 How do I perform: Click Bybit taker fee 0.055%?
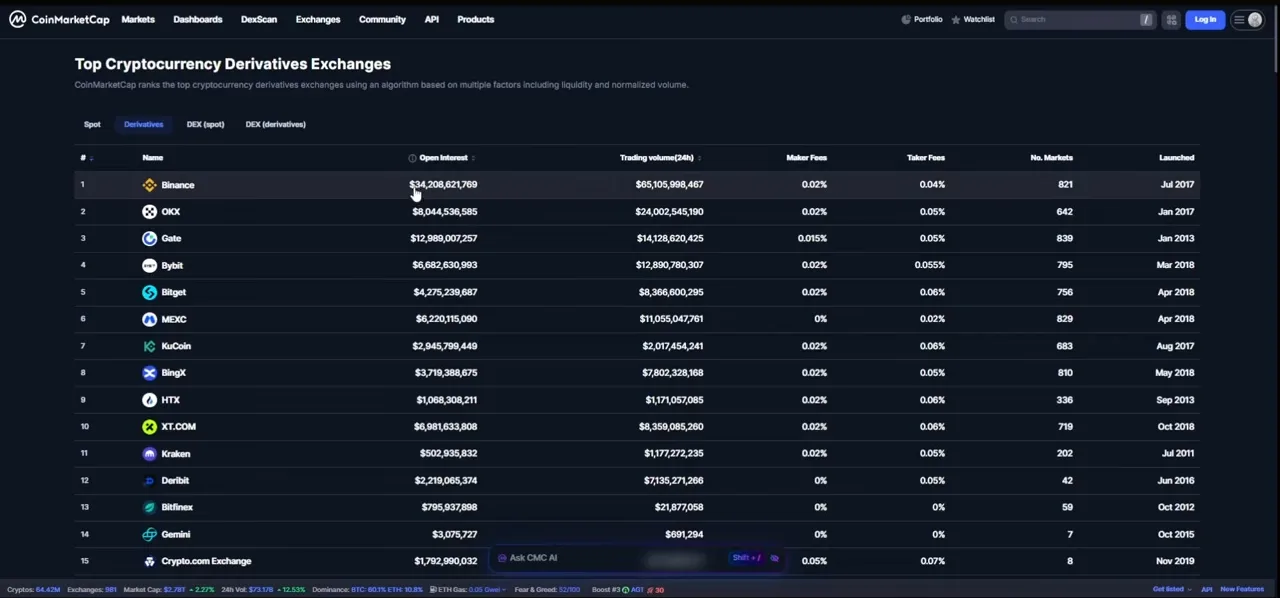click(930, 266)
